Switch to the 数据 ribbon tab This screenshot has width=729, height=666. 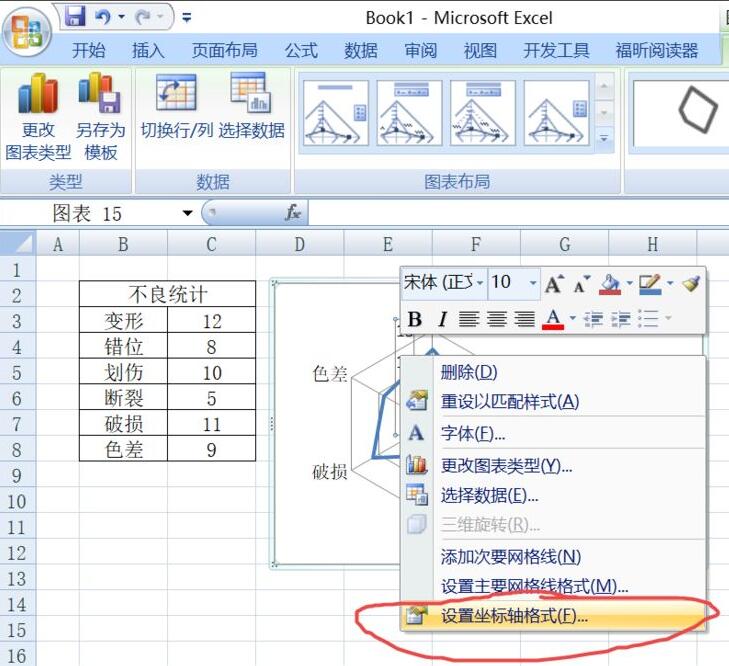361,50
